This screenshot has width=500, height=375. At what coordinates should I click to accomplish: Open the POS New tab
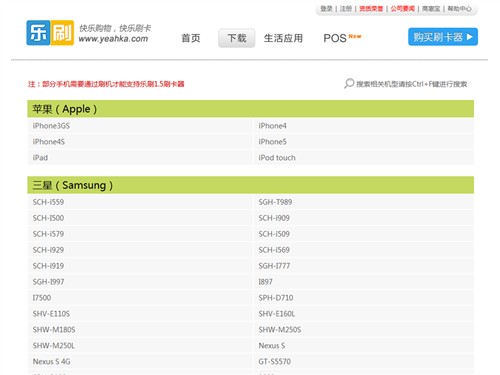pos(342,38)
